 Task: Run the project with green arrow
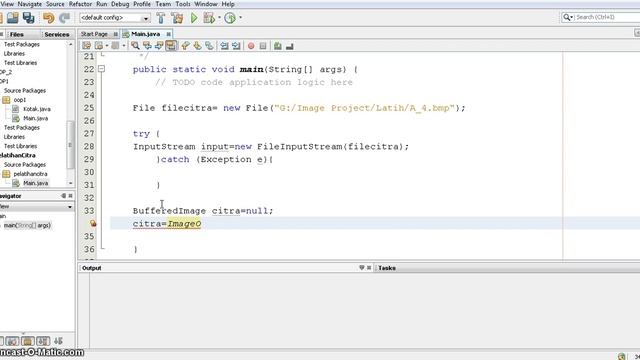(194, 18)
